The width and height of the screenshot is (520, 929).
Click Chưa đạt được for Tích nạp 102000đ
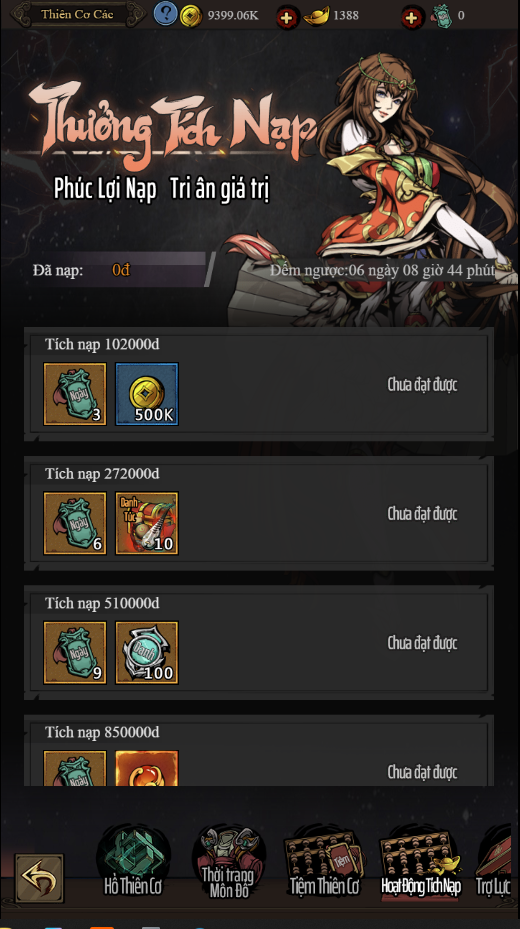pos(422,385)
